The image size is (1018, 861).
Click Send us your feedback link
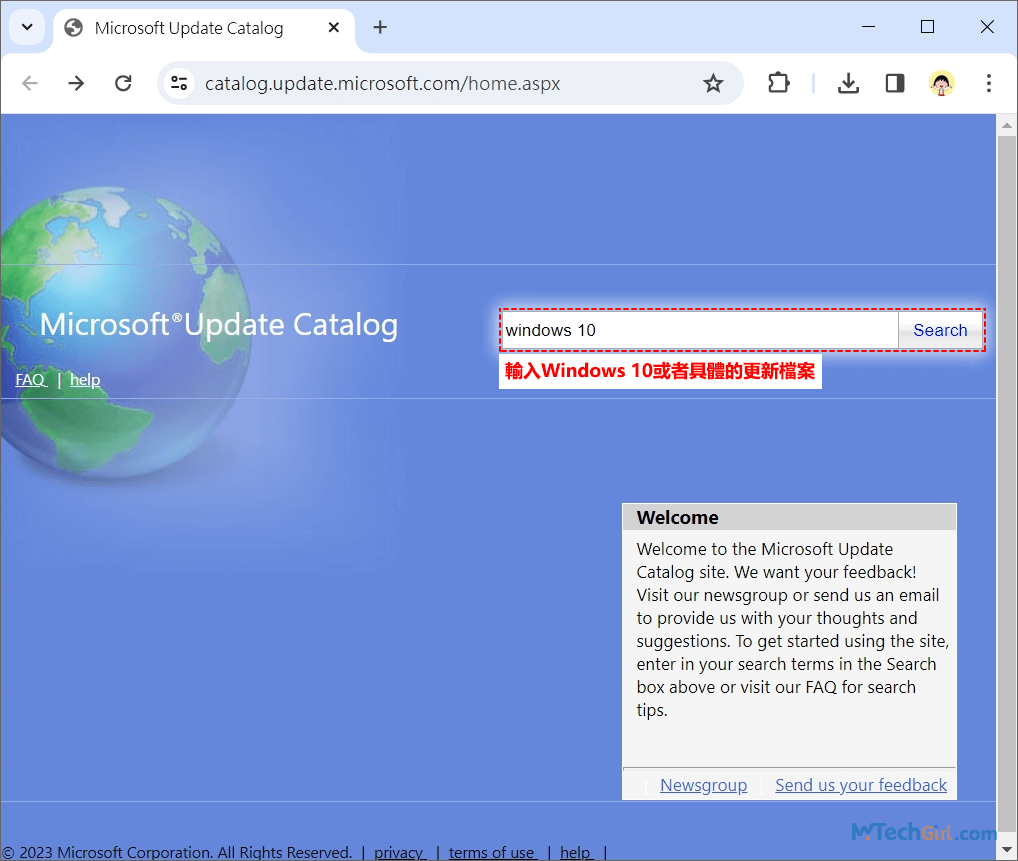860,785
